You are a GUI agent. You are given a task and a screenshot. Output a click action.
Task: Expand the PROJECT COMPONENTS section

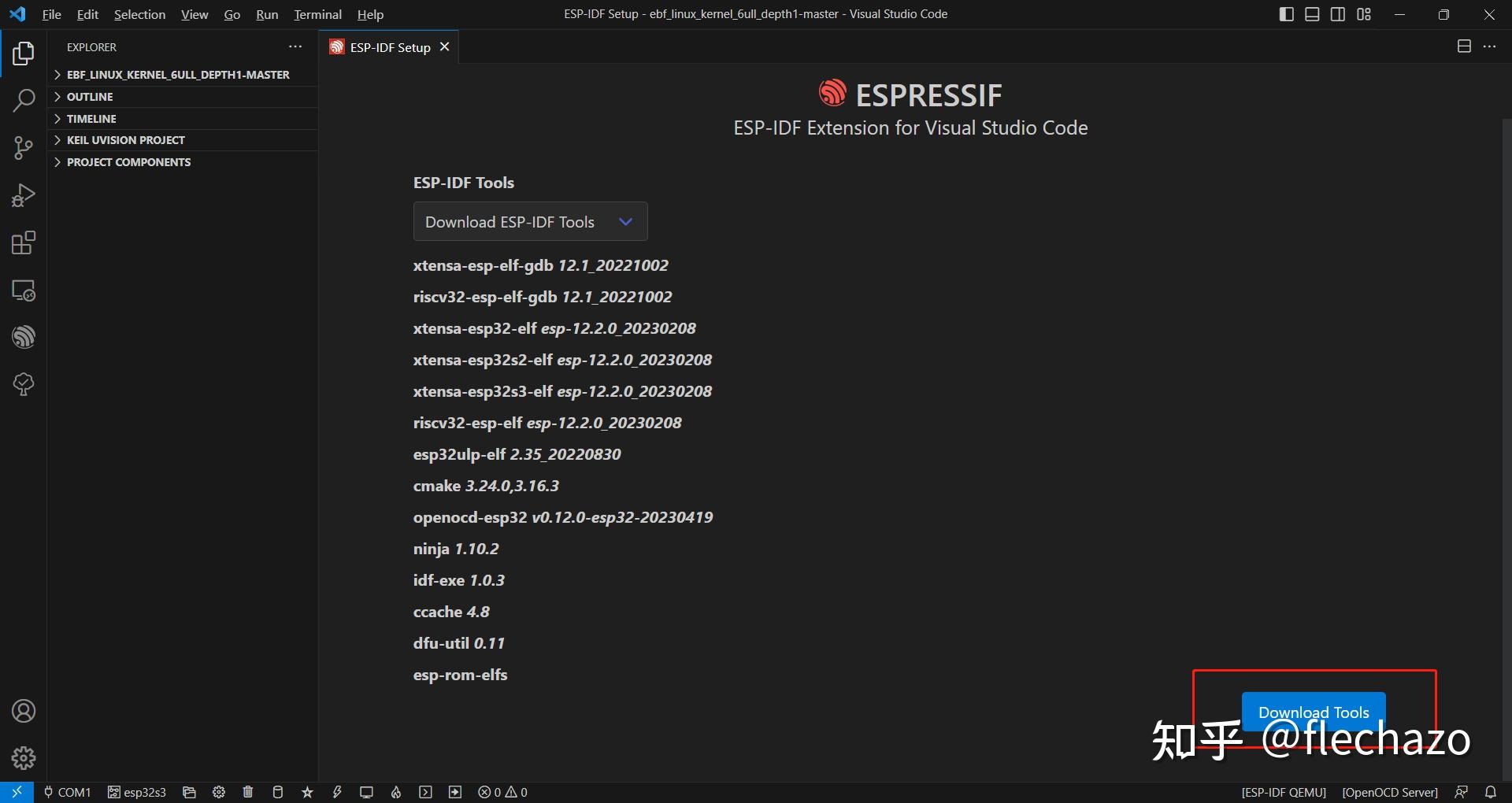coord(183,162)
